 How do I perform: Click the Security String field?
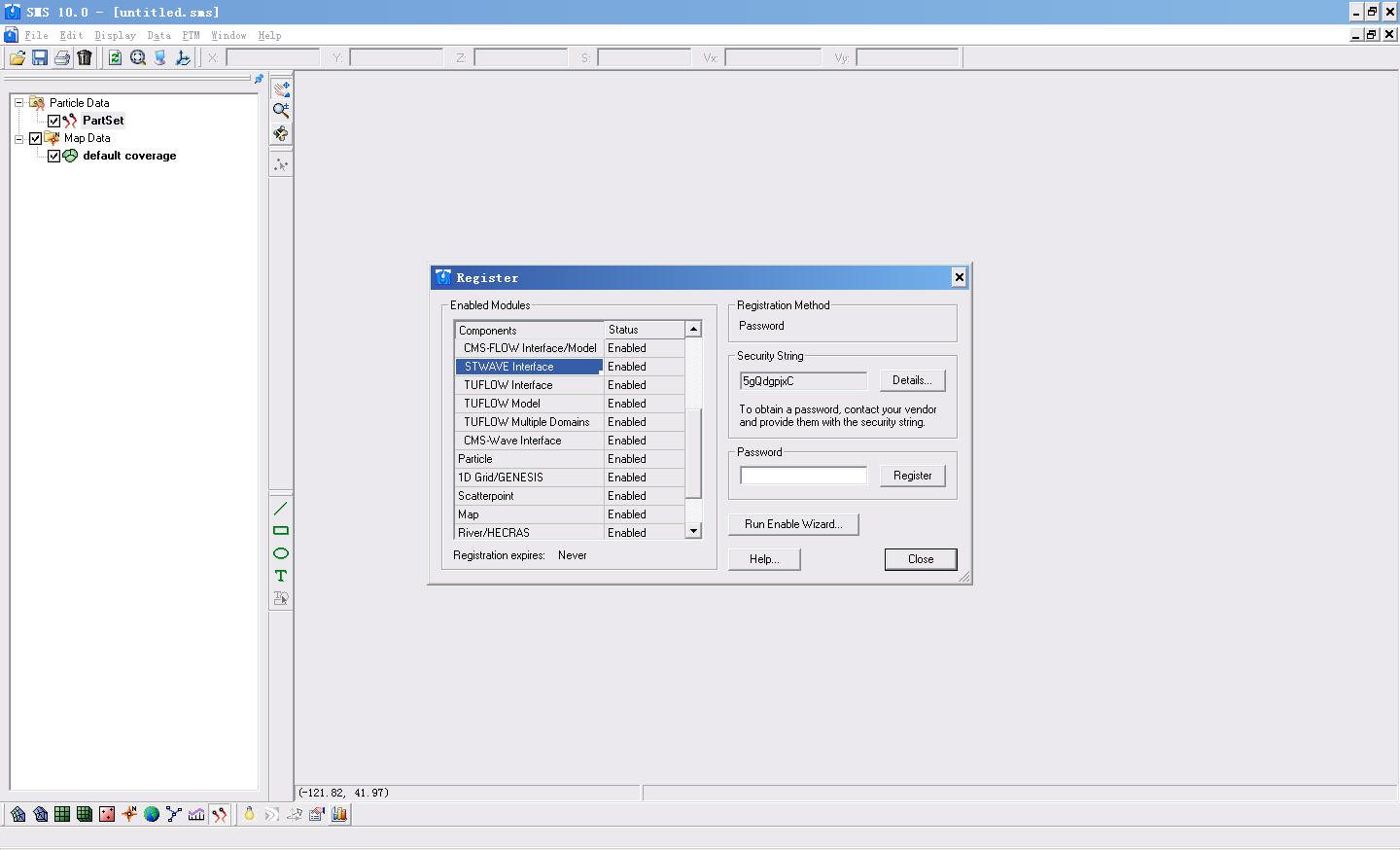[803, 381]
